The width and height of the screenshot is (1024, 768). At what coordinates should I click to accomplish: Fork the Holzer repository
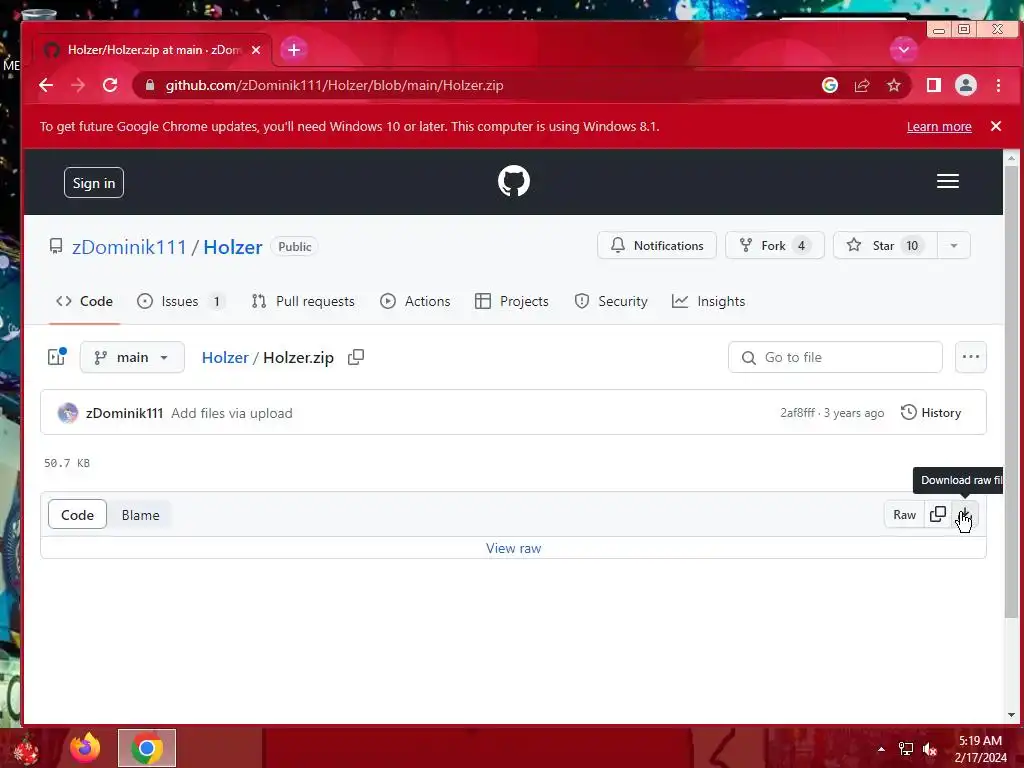[775, 246]
